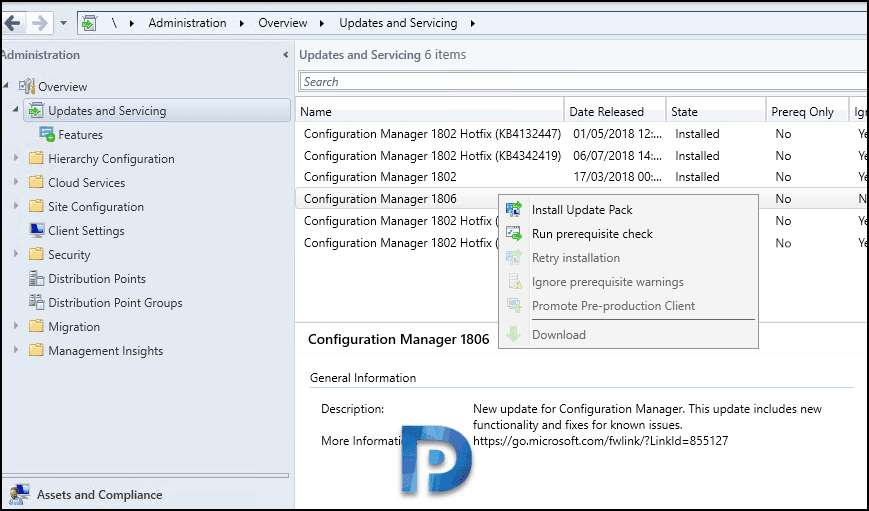Viewport: 869px width, 511px height.
Task: Sort by the Name column header
Action: pyautogui.click(x=430, y=111)
